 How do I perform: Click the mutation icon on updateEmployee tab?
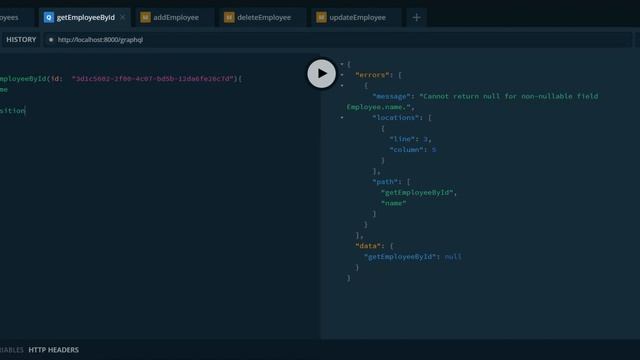coord(321,18)
